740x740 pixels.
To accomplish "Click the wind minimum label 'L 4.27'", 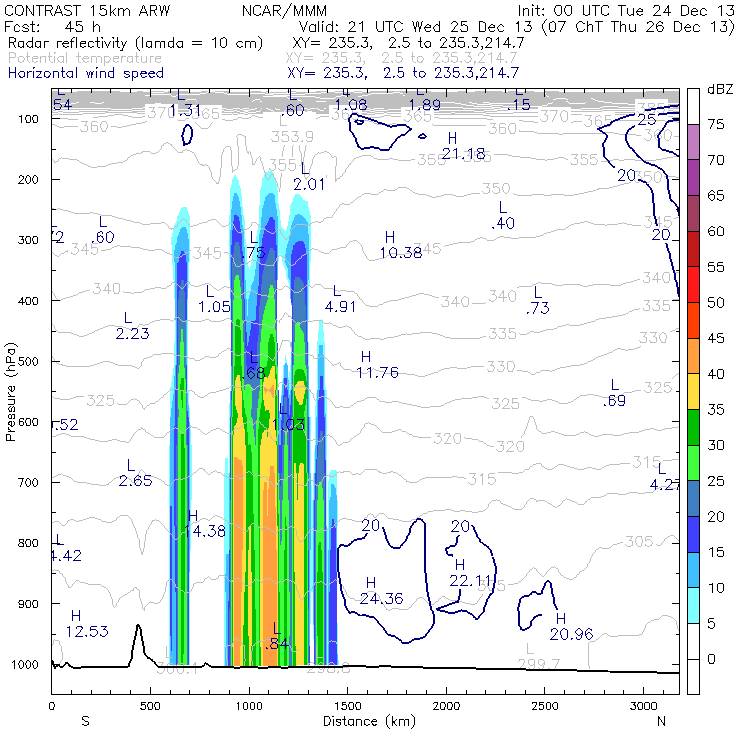I will [x=665, y=477].
